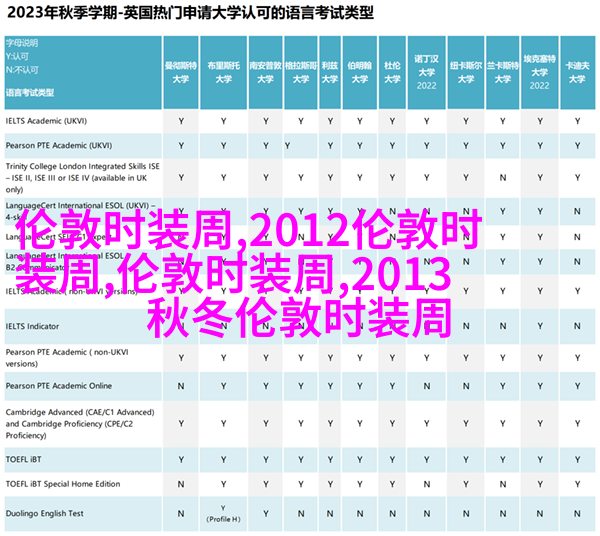
Task: Click the 埃克塞特大学 2022 column header
Action: pos(540,72)
